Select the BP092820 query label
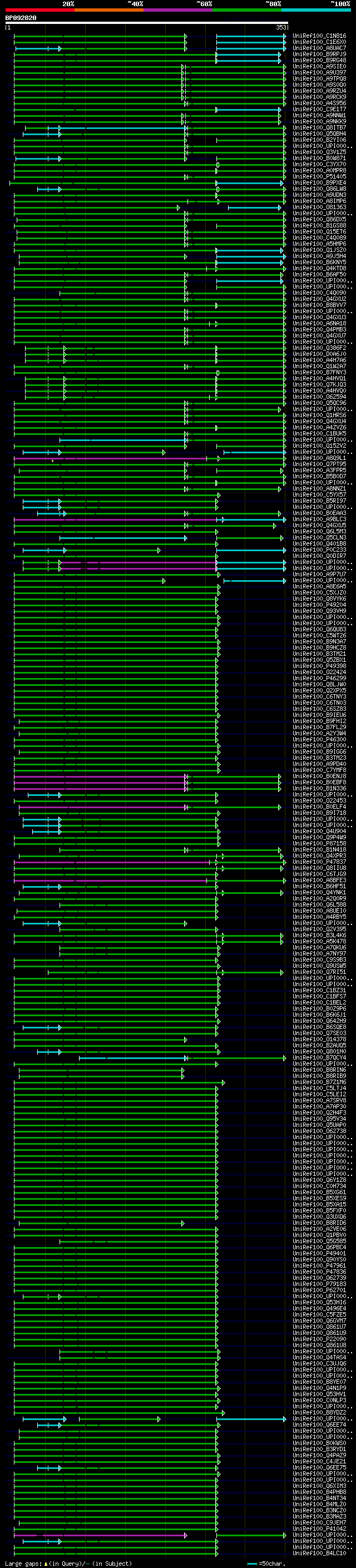356x1568 pixels. (21, 18)
